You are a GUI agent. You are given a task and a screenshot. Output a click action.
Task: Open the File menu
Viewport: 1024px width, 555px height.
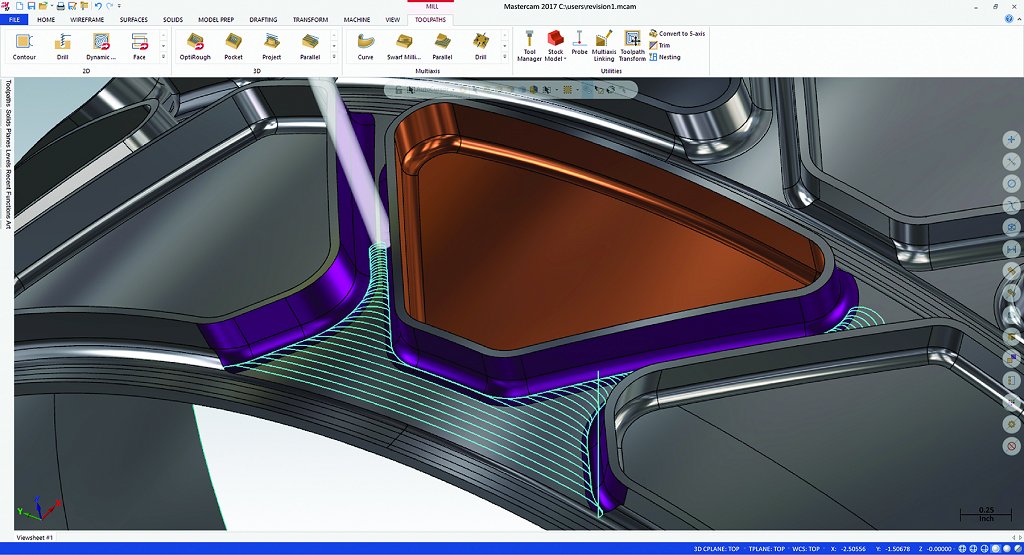click(15, 19)
